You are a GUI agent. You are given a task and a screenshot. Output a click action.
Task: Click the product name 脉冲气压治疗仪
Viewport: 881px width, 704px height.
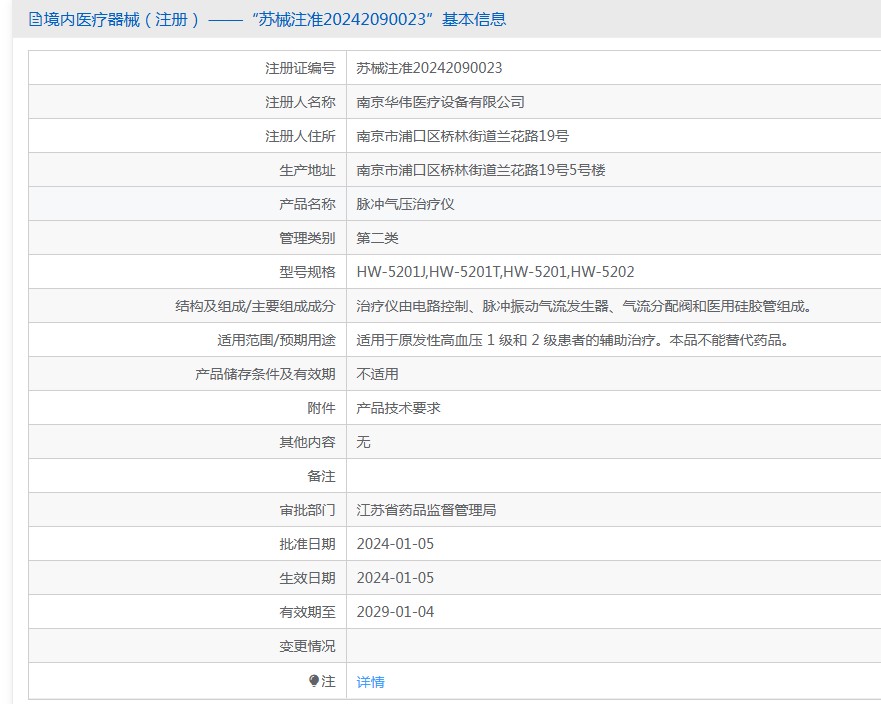click(x=405, y=204)
